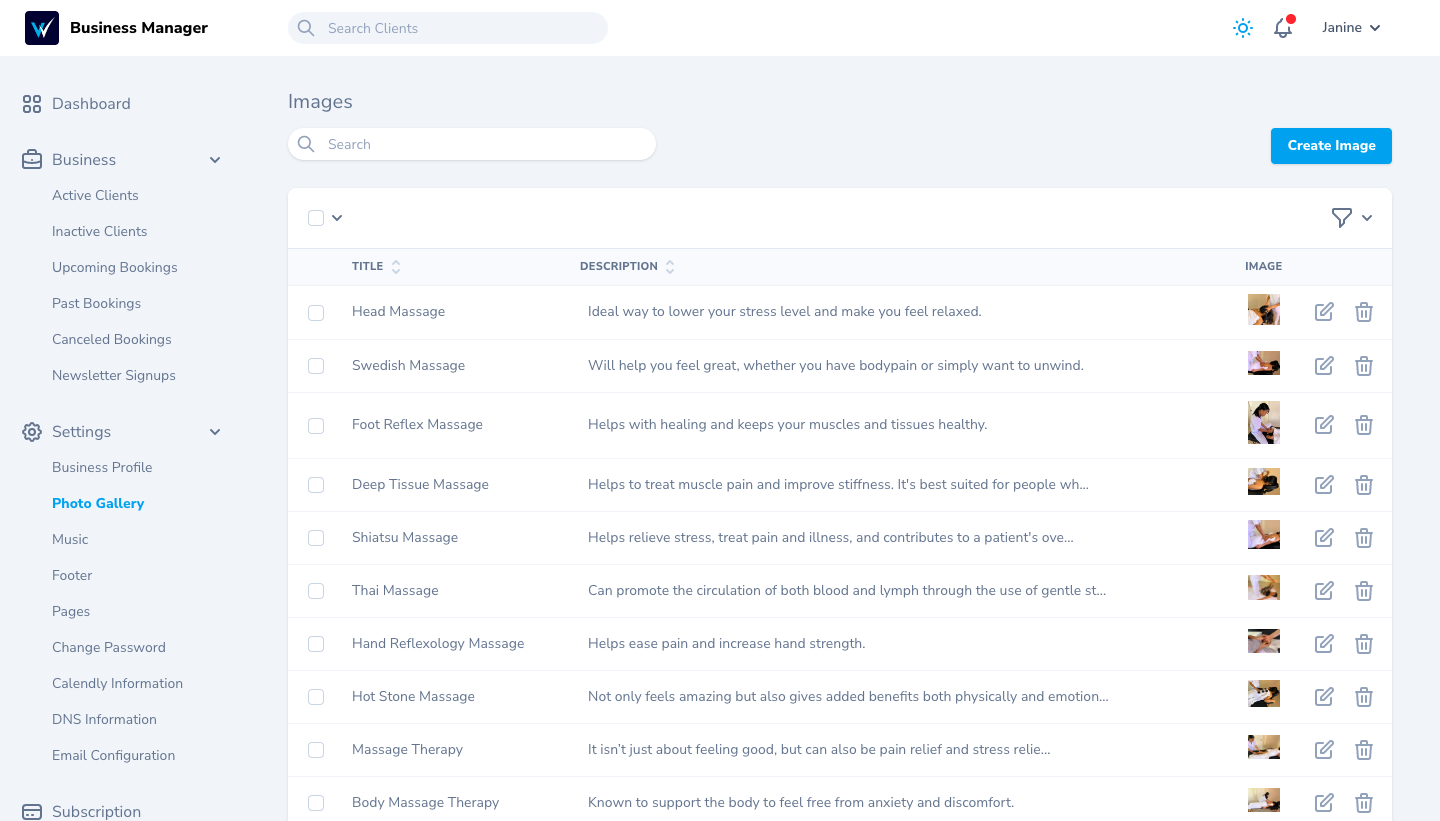Click the Create Image button
Image resolution: width=1440 pixels, height=821 pixels.
[1331, 146]
